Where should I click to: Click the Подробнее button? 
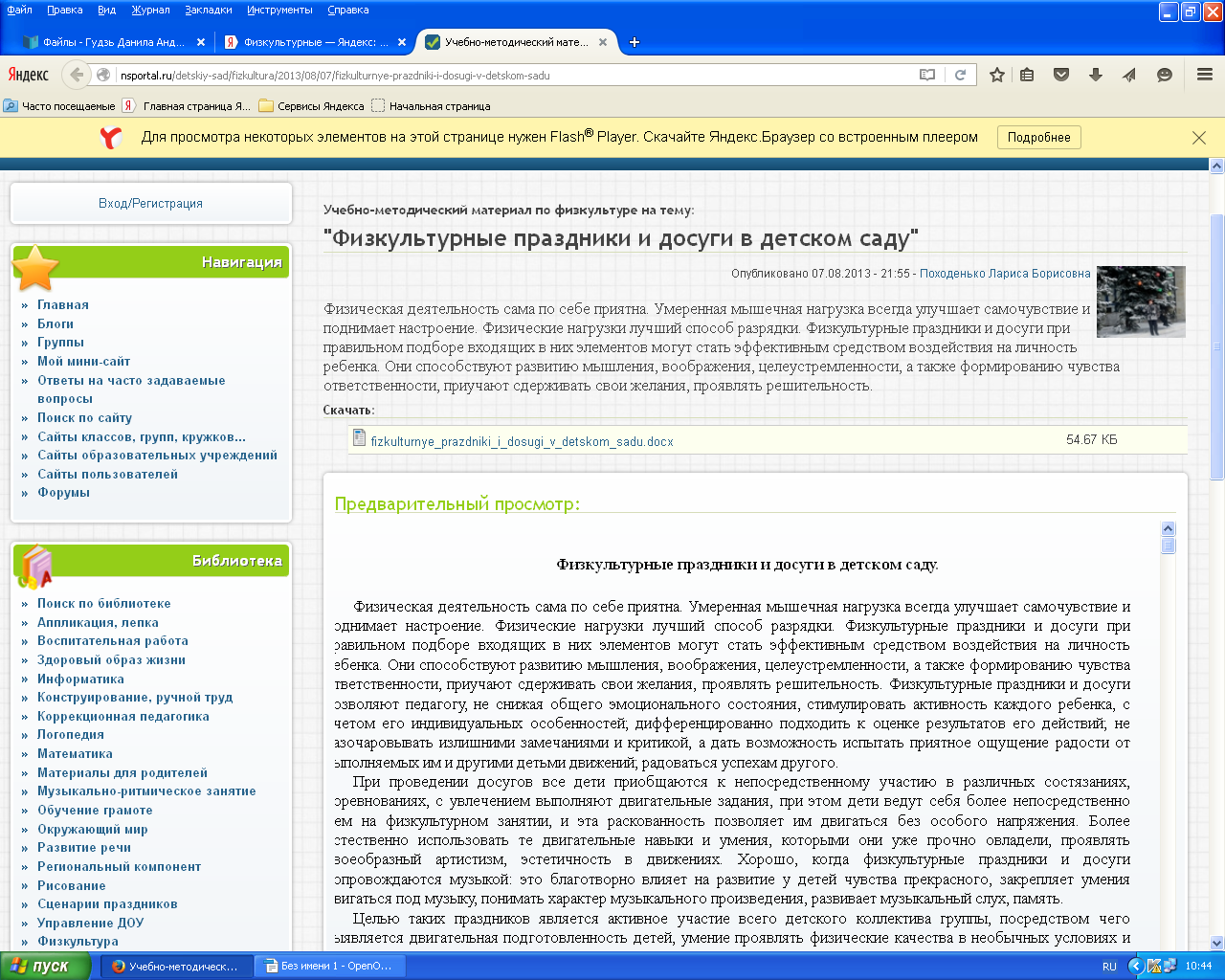click(x=1038, y=138)
